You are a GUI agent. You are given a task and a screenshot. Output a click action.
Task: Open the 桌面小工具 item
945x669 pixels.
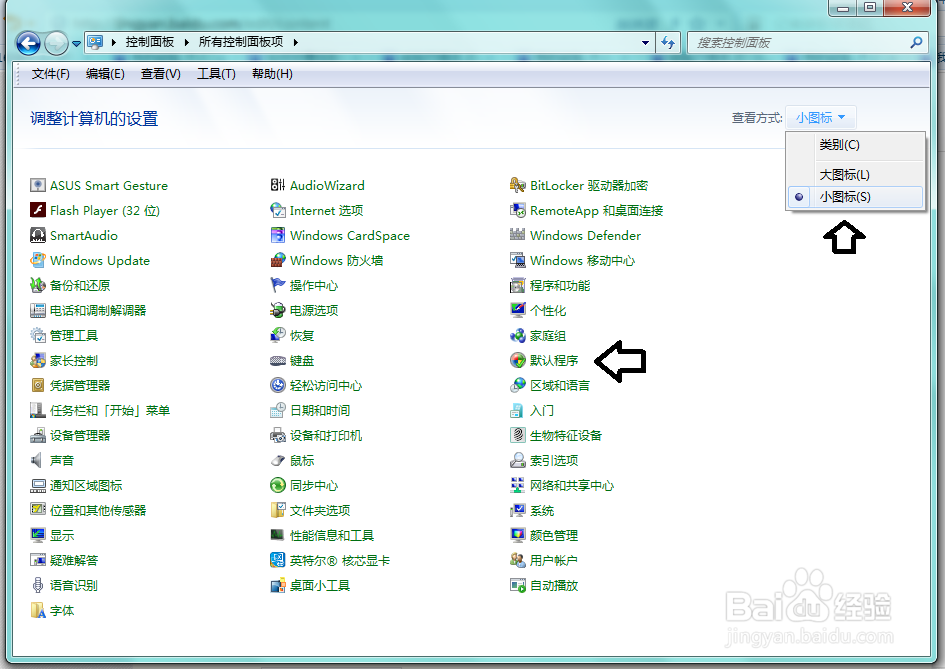coord(320,585)
